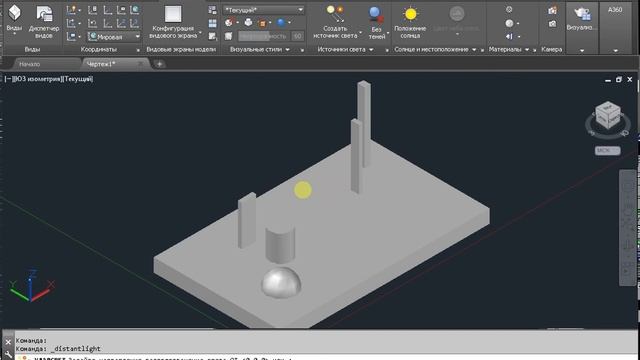Click the viewport [-] controls label
The height and width of the screenshot is (360, 640).
8,79
